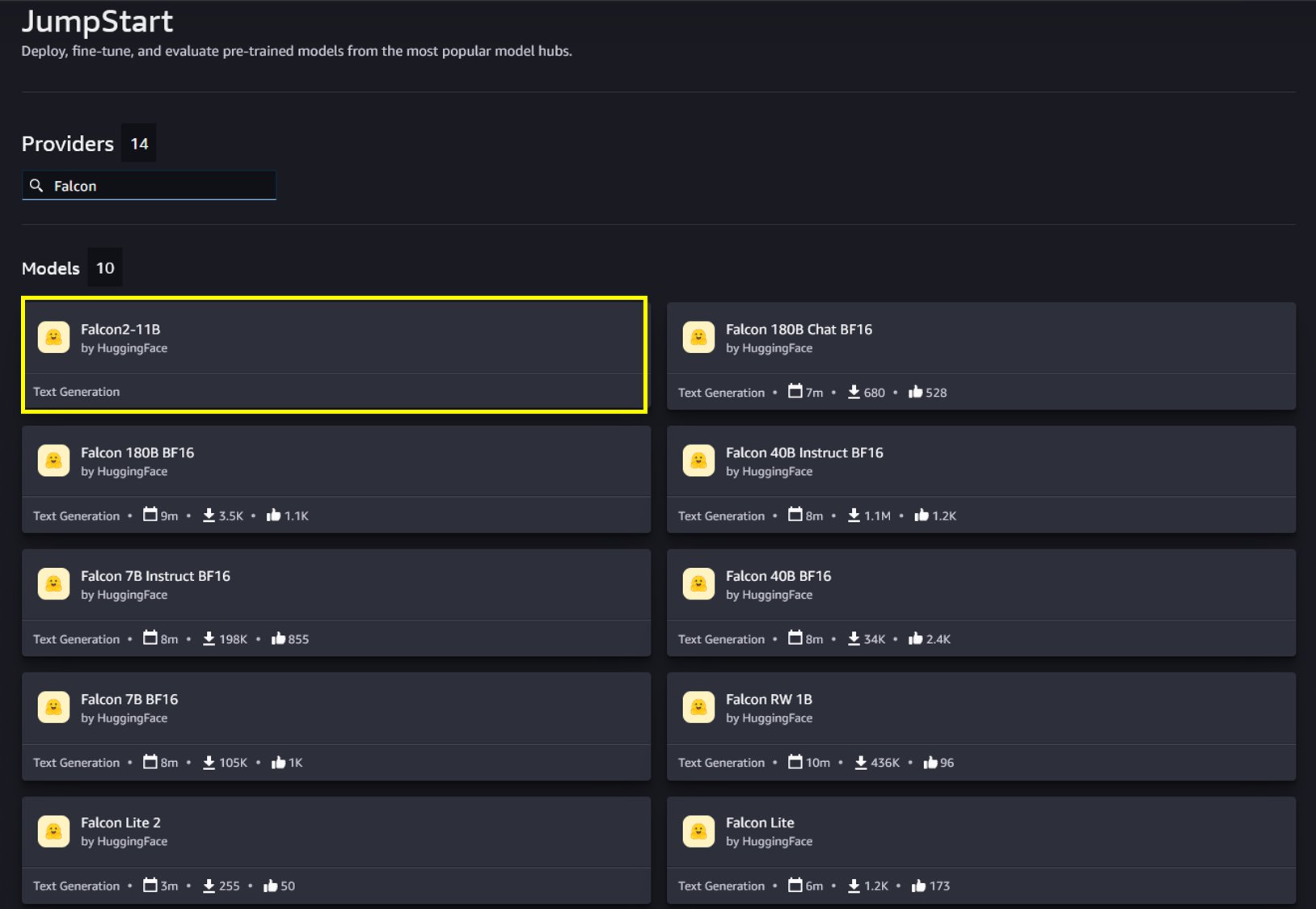1316x909 pixels.
Task: Open the Falcon 7B BF16 title
Action: click(x=129, y=700)
